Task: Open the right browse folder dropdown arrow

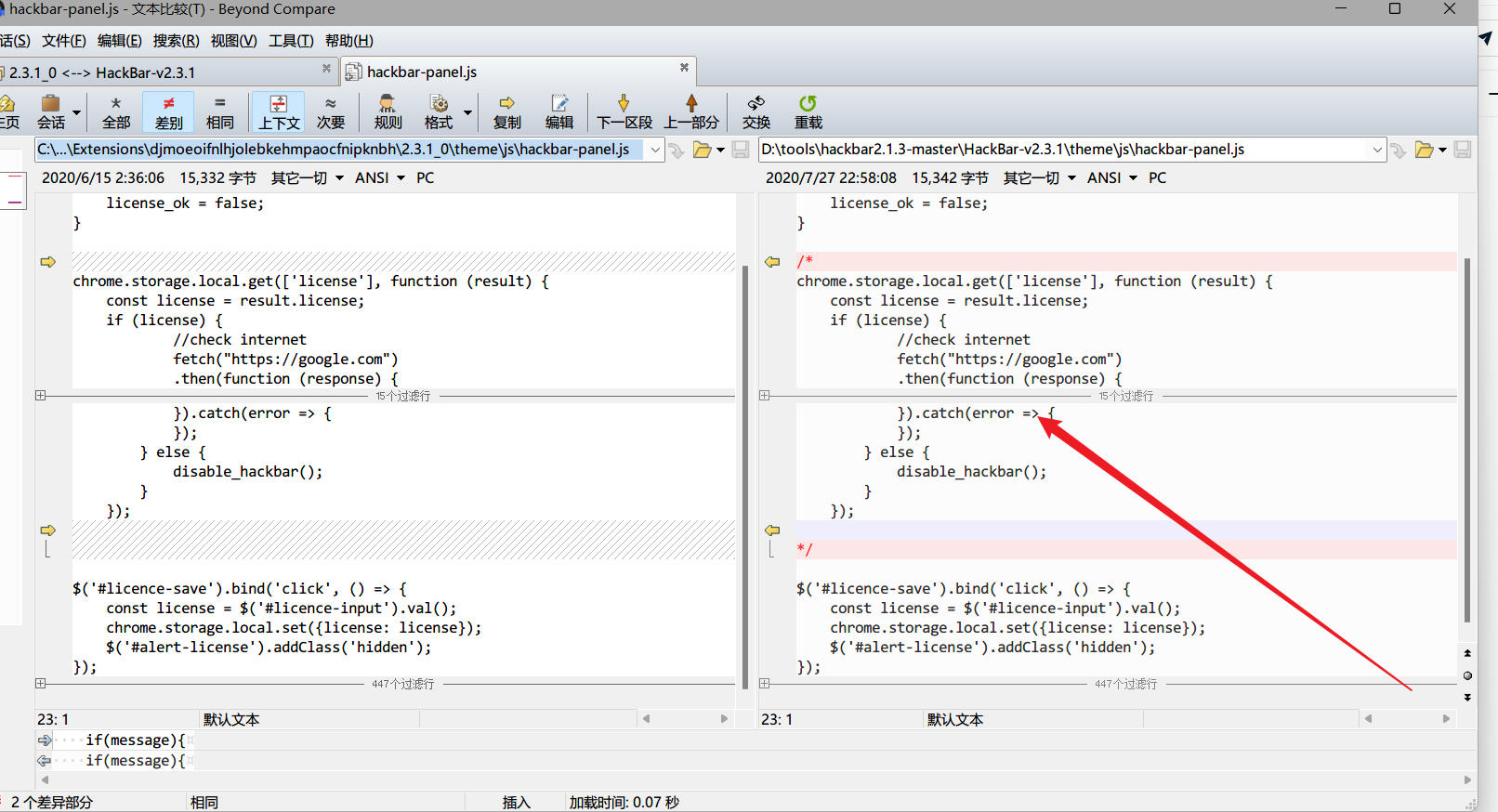Action: (1442, 151)
